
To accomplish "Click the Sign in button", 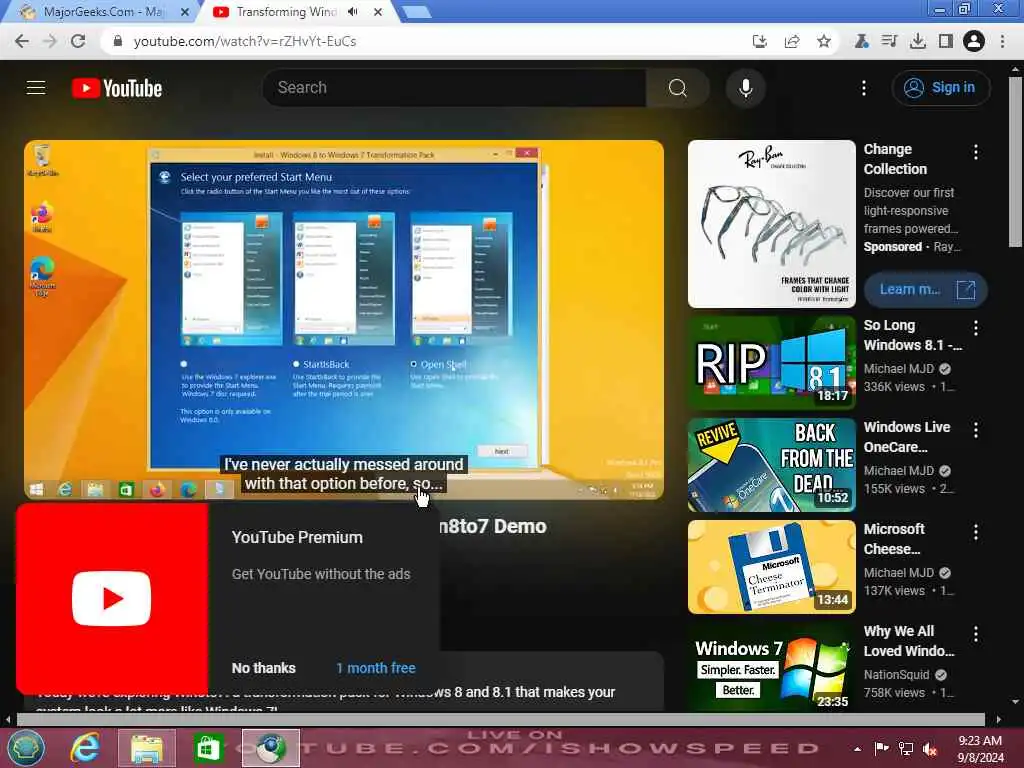I will point(940,88).
